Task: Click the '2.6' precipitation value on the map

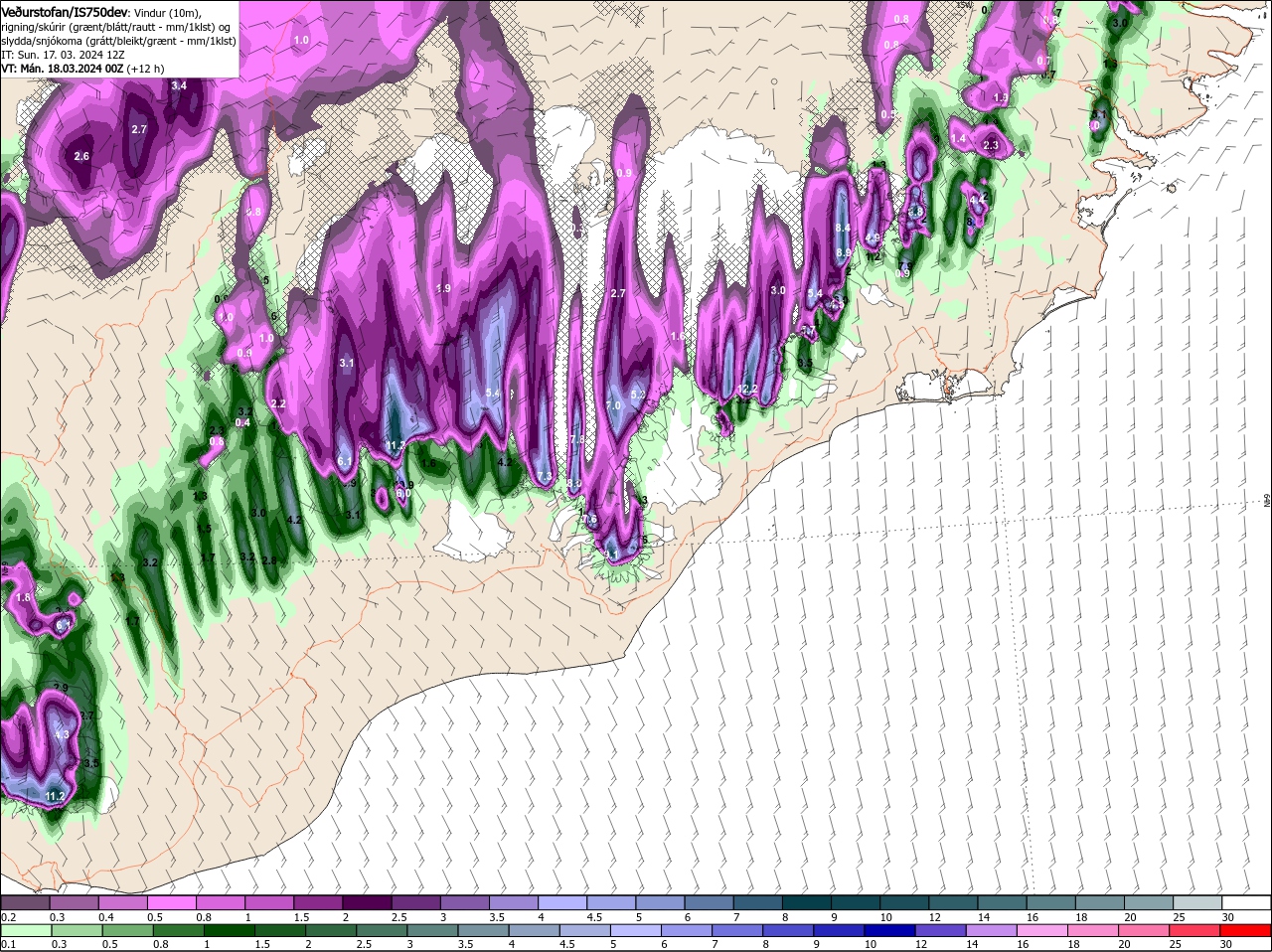Action: coord(81,156)
